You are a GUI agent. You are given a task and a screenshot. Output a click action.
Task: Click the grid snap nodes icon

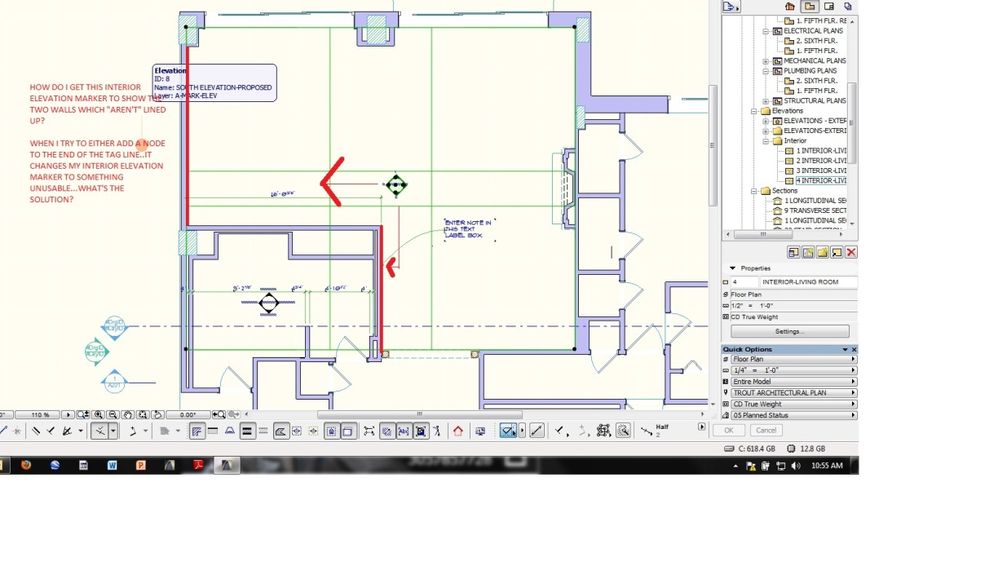(x=603, y=431)
